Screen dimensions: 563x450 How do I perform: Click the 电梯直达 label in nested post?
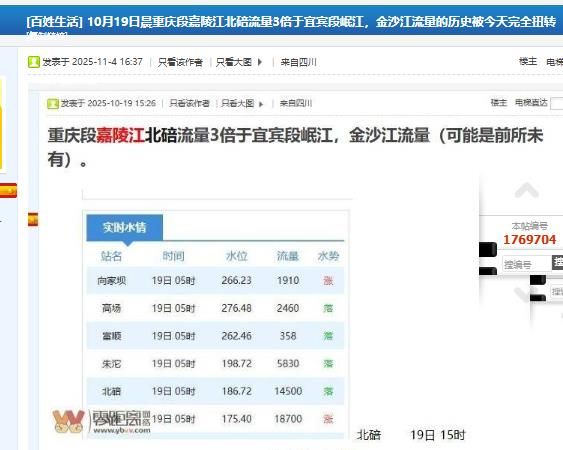(x=531, y=103)
